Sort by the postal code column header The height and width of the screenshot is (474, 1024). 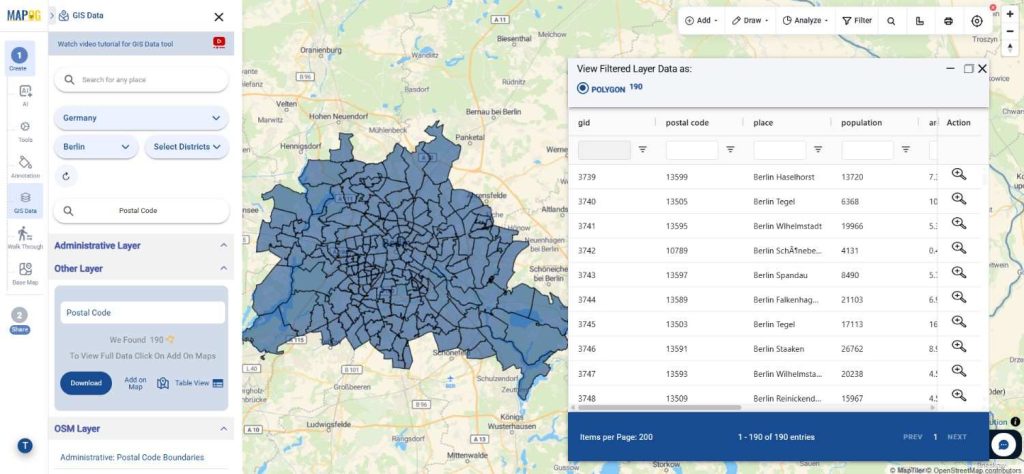pyautogui.click(x=687, y=123)
